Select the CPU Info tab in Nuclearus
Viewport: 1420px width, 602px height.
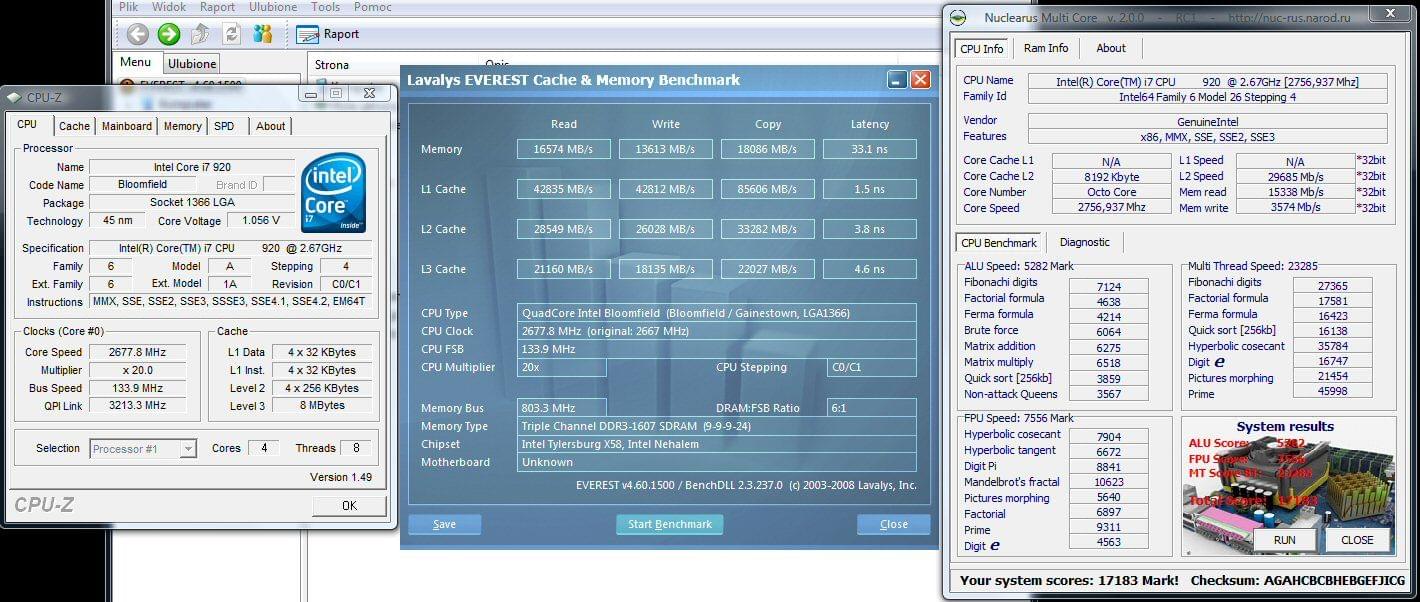[982, 48]
